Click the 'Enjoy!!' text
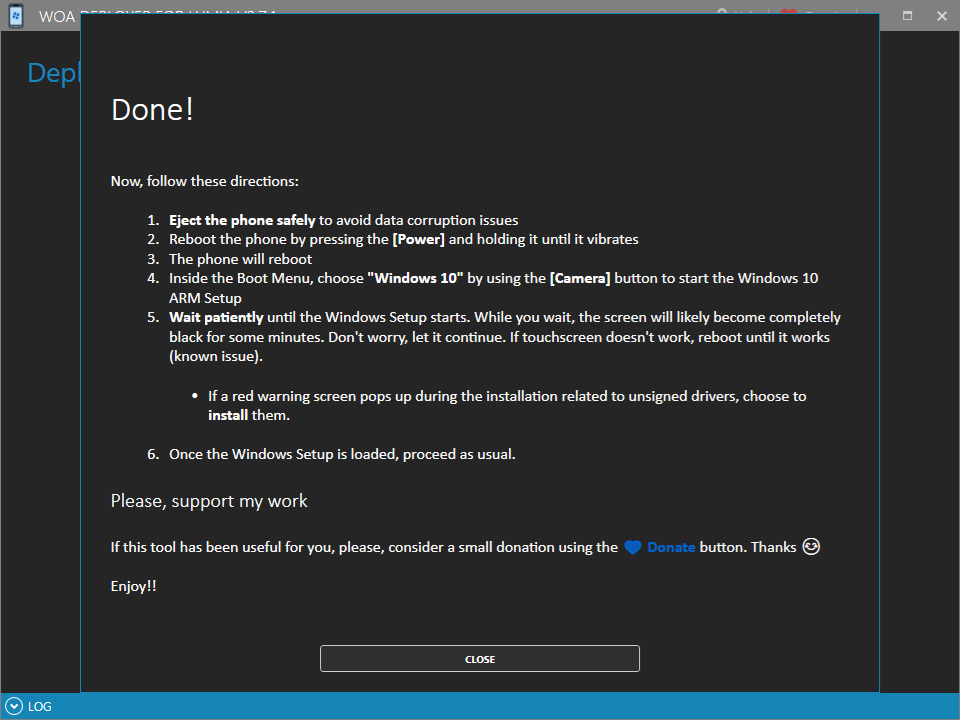The height and width of the screenshot is (720, 960). 133,587
